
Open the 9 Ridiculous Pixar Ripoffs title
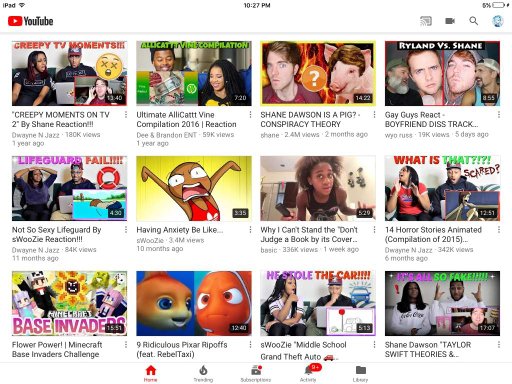[182, 349]
